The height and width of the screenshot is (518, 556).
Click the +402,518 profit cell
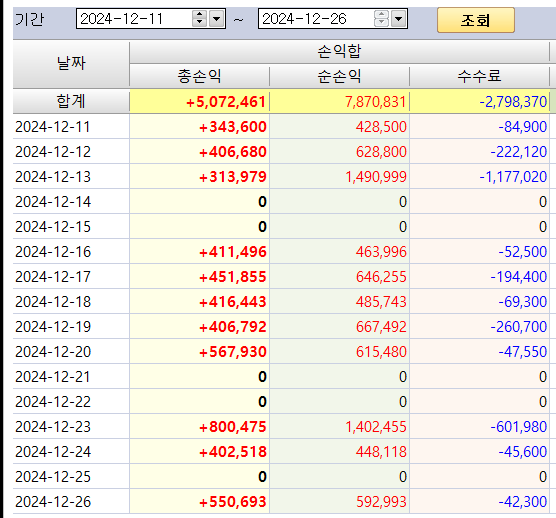(x=200, y=452)
